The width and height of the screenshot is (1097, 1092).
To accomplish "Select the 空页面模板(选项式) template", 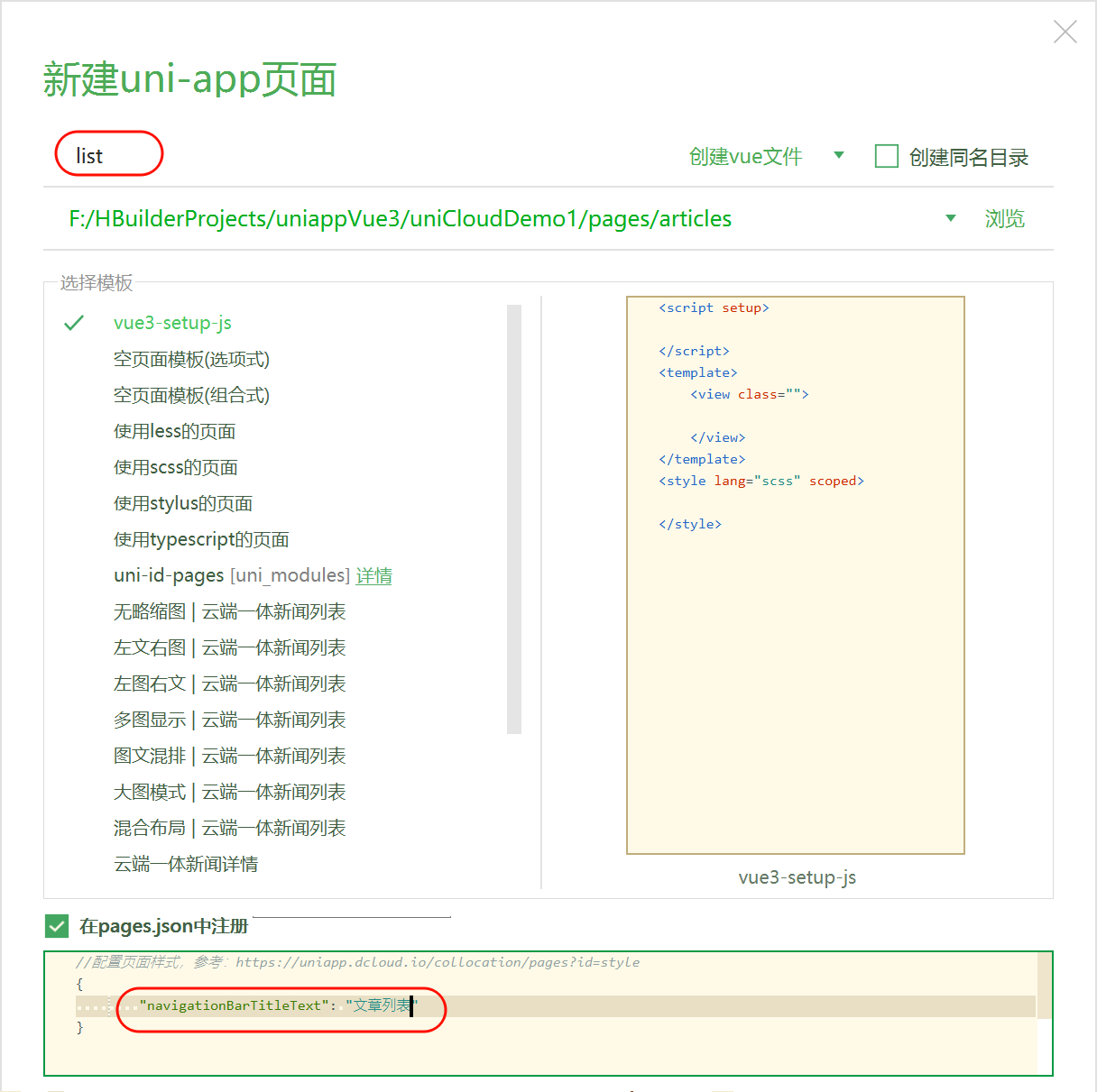I will [x=190, y=359].
